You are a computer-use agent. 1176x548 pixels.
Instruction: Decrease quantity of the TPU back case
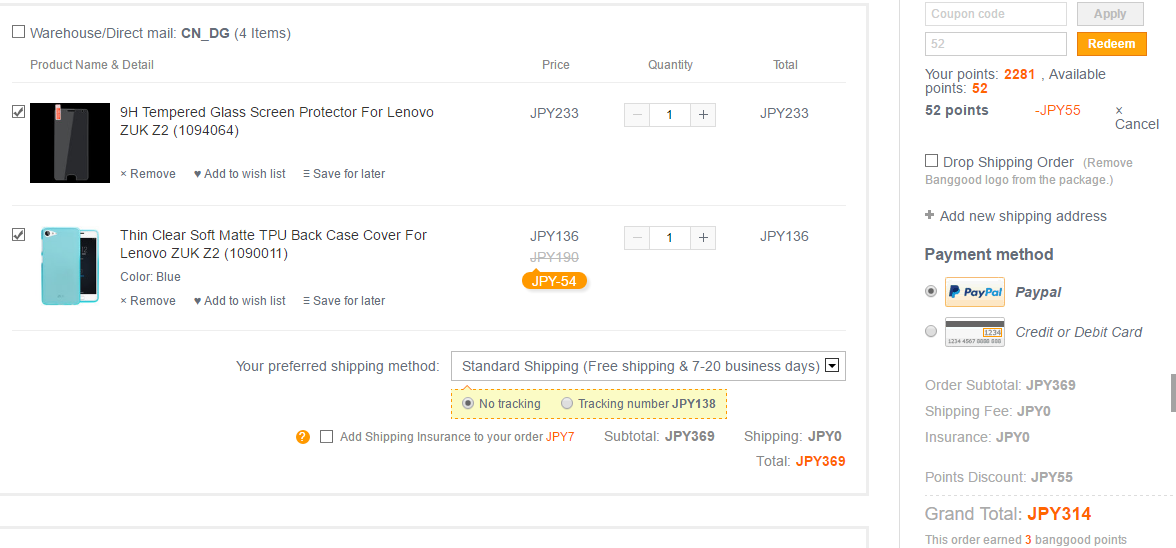point(637,238)
